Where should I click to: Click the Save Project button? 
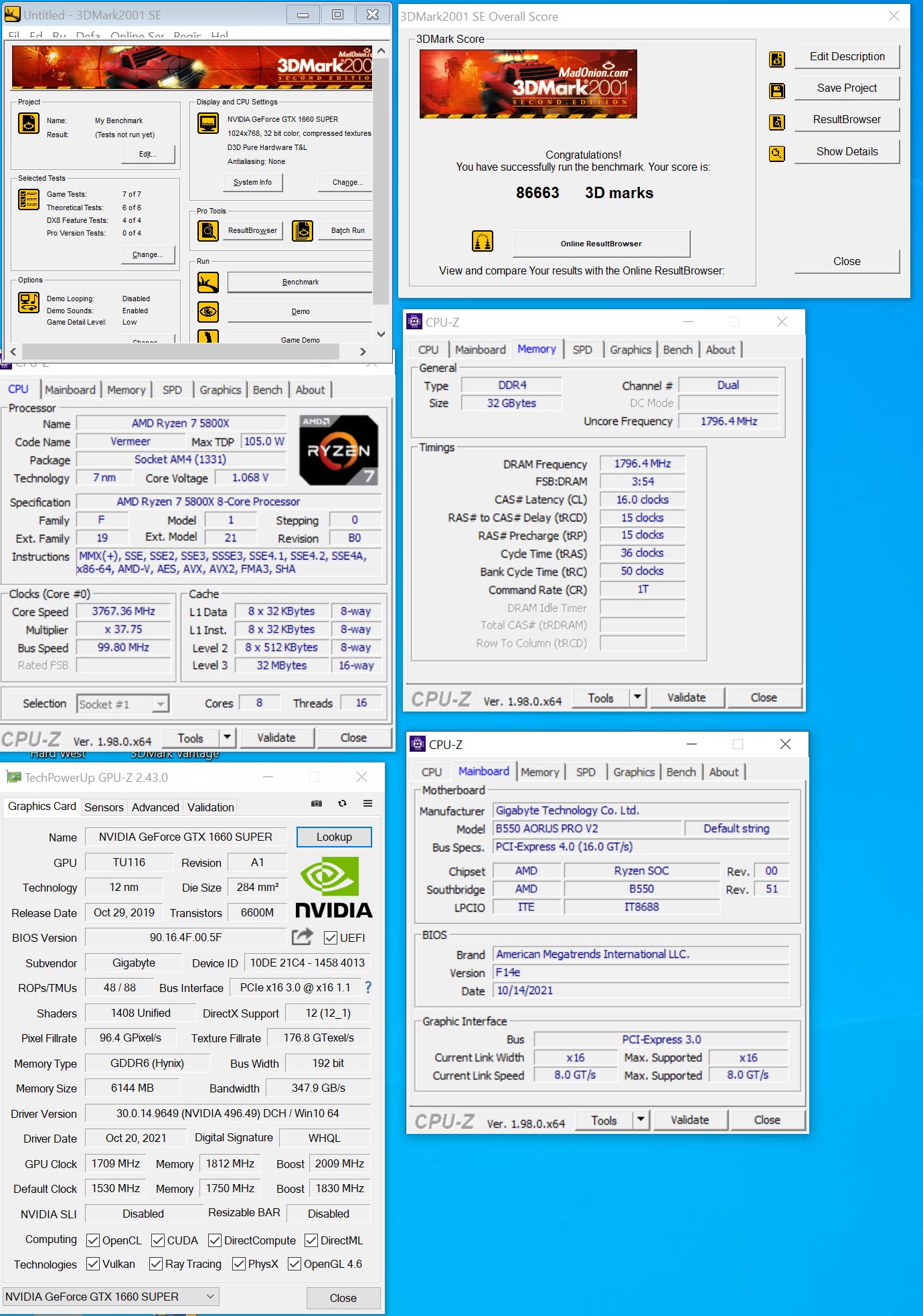click(847, 88)
